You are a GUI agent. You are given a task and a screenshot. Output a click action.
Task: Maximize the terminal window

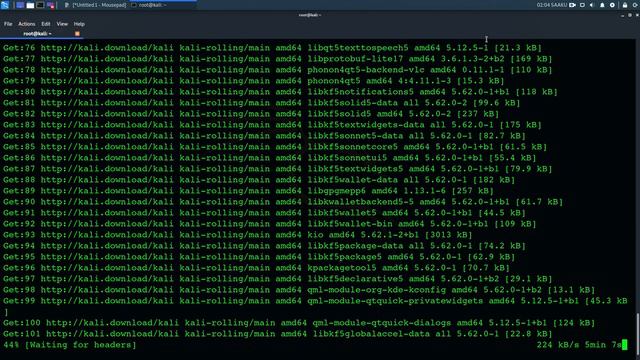pos(630,15)
